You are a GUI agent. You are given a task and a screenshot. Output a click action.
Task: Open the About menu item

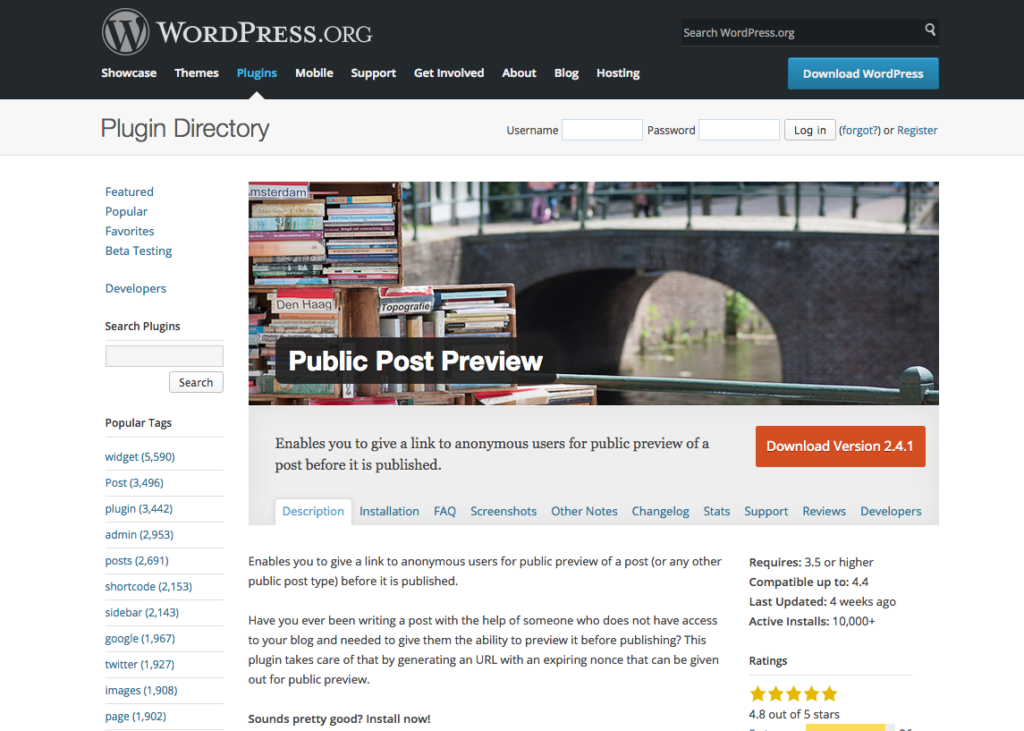click(x=519, y=73)
